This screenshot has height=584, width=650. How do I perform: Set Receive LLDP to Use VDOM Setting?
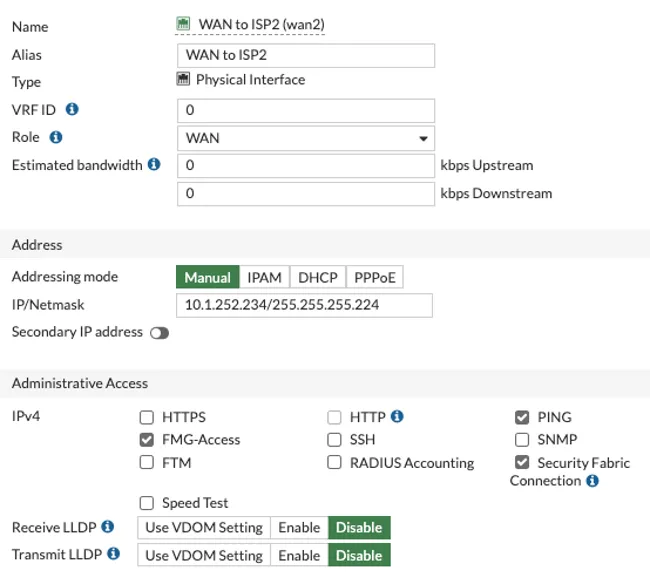click(x=204, y=527)
